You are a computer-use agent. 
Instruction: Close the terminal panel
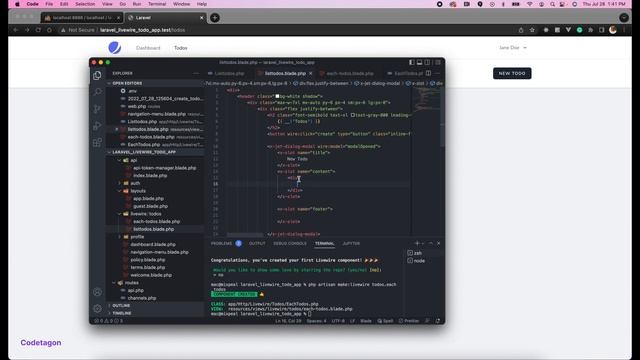(439, 243)
